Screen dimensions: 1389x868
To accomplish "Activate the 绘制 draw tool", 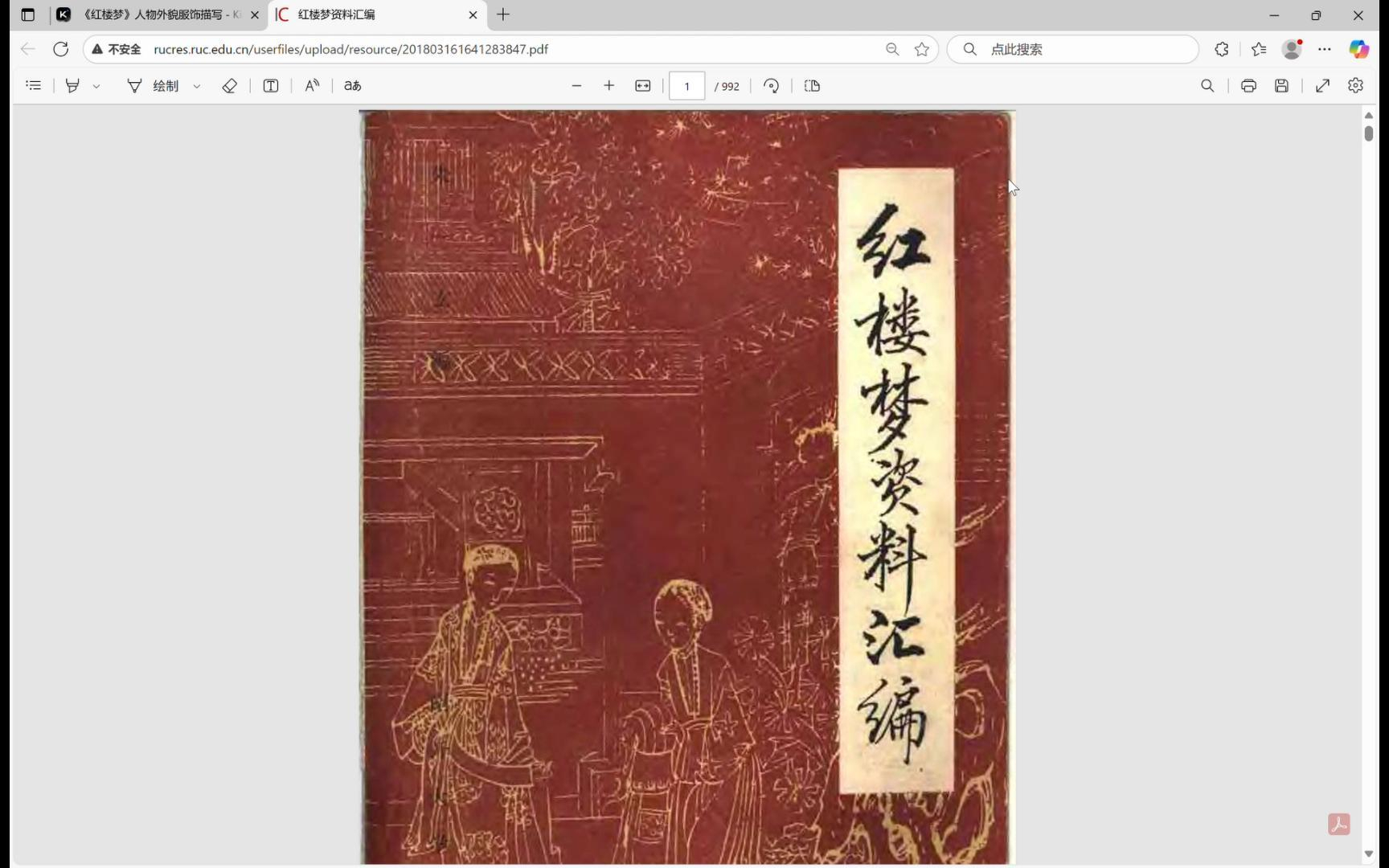I will (x=153, y=85).
